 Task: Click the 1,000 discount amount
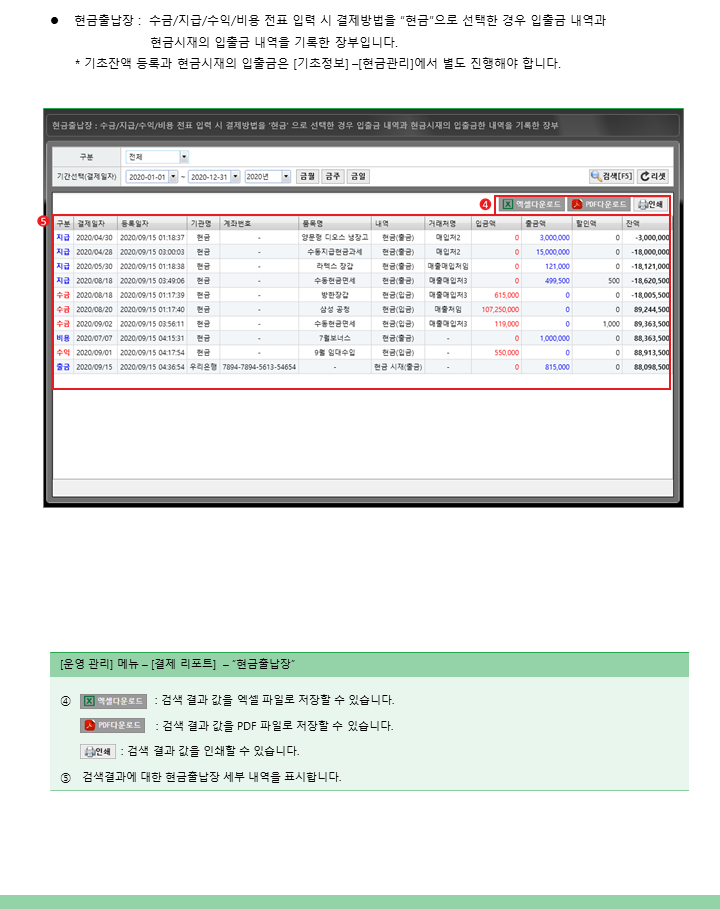pos(611,324)
